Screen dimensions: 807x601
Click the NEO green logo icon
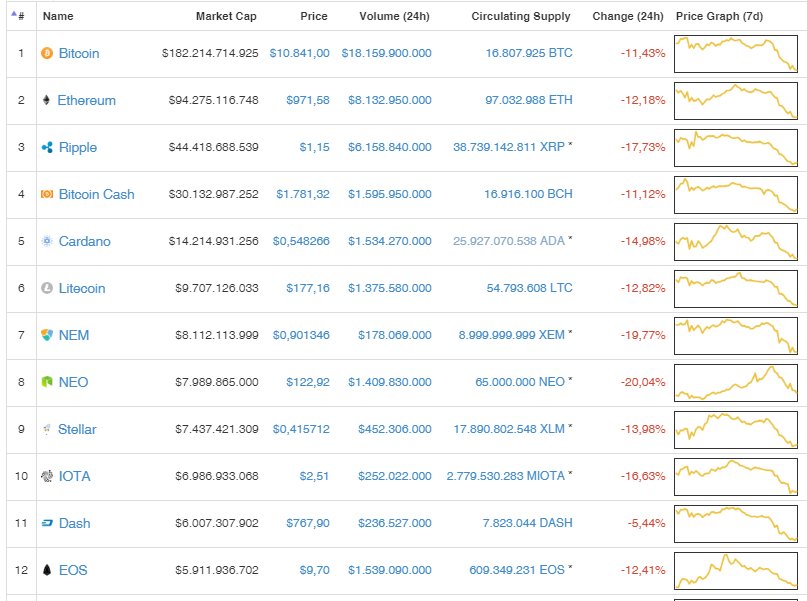47,382
